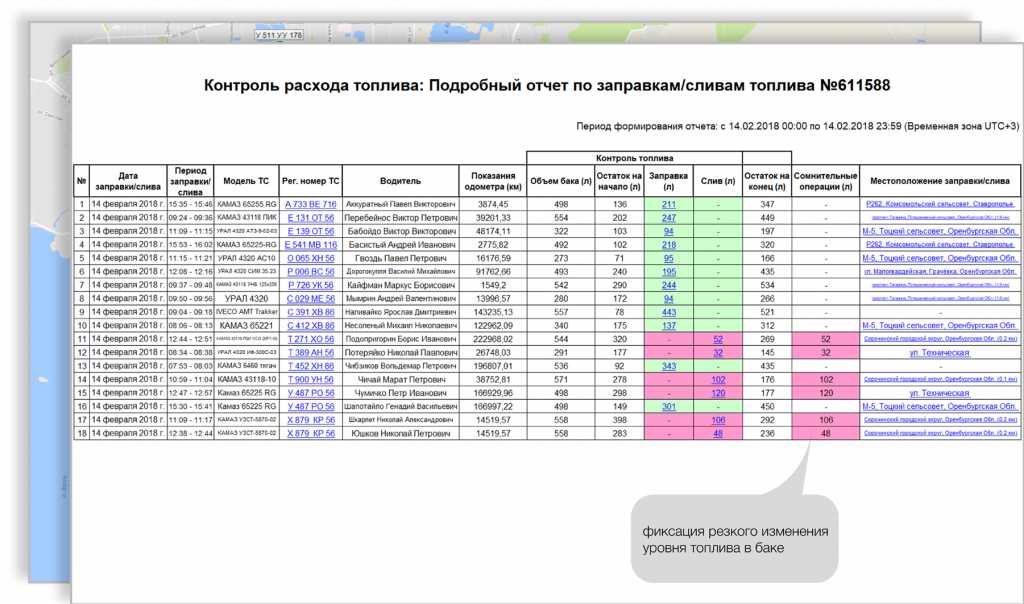Follow the E 139 OT 56 plate link

coord(311,231)
